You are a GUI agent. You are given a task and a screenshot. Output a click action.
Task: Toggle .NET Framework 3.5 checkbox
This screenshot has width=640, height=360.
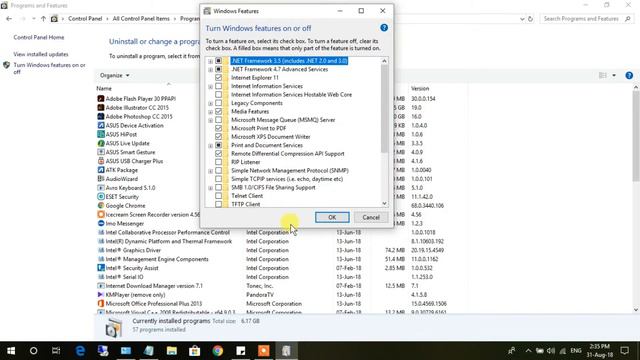218,61
